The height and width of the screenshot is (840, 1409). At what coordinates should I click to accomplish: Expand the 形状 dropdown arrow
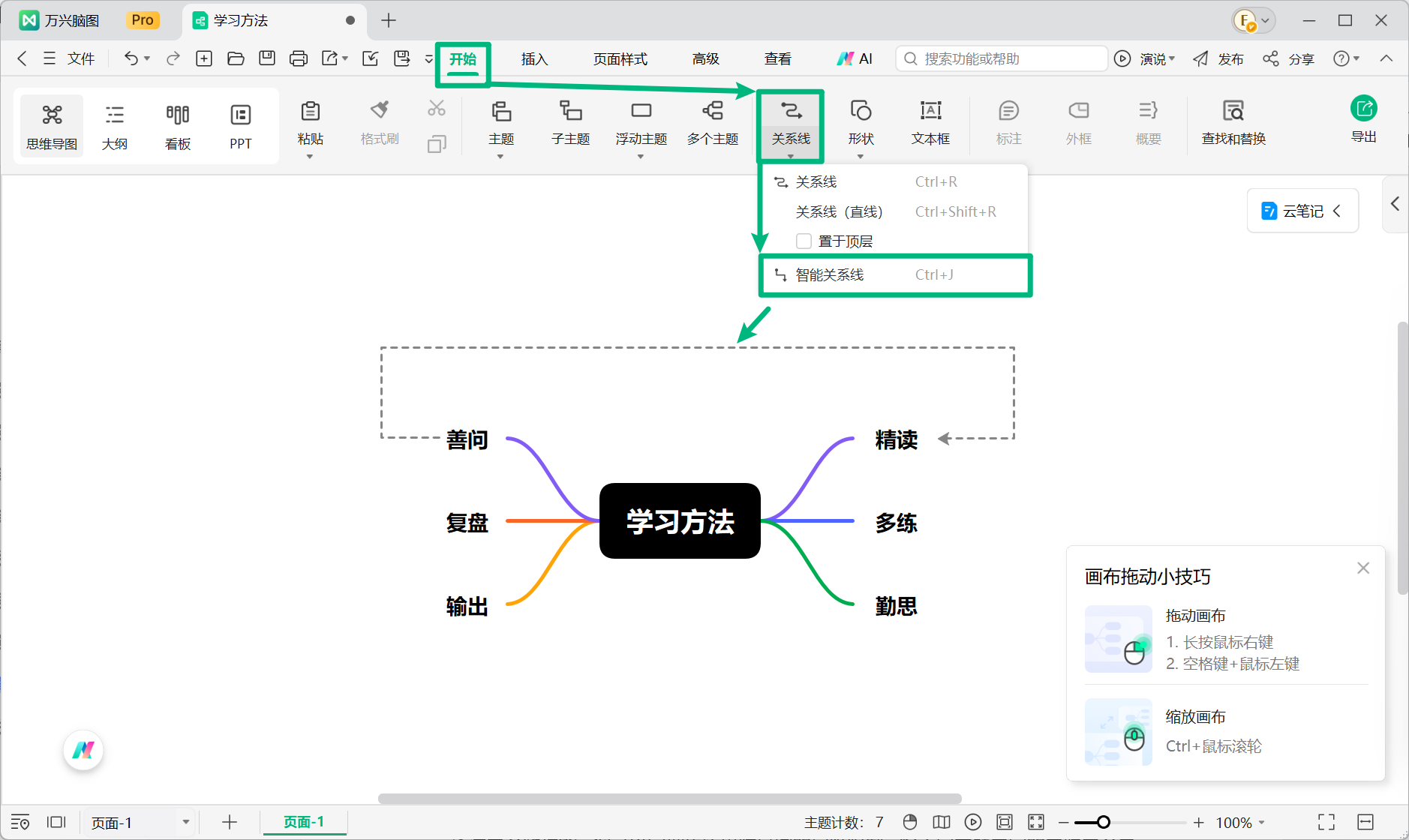(x=861, y=156)
